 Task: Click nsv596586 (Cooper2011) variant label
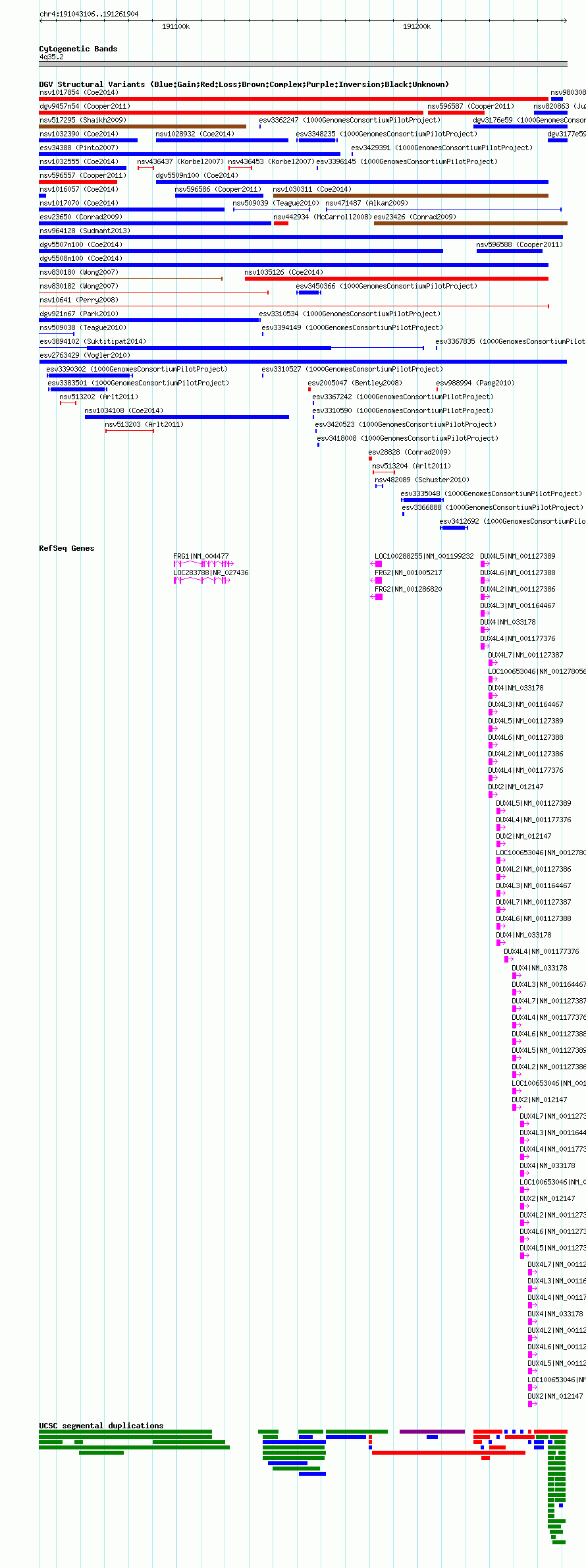(218, 189)
